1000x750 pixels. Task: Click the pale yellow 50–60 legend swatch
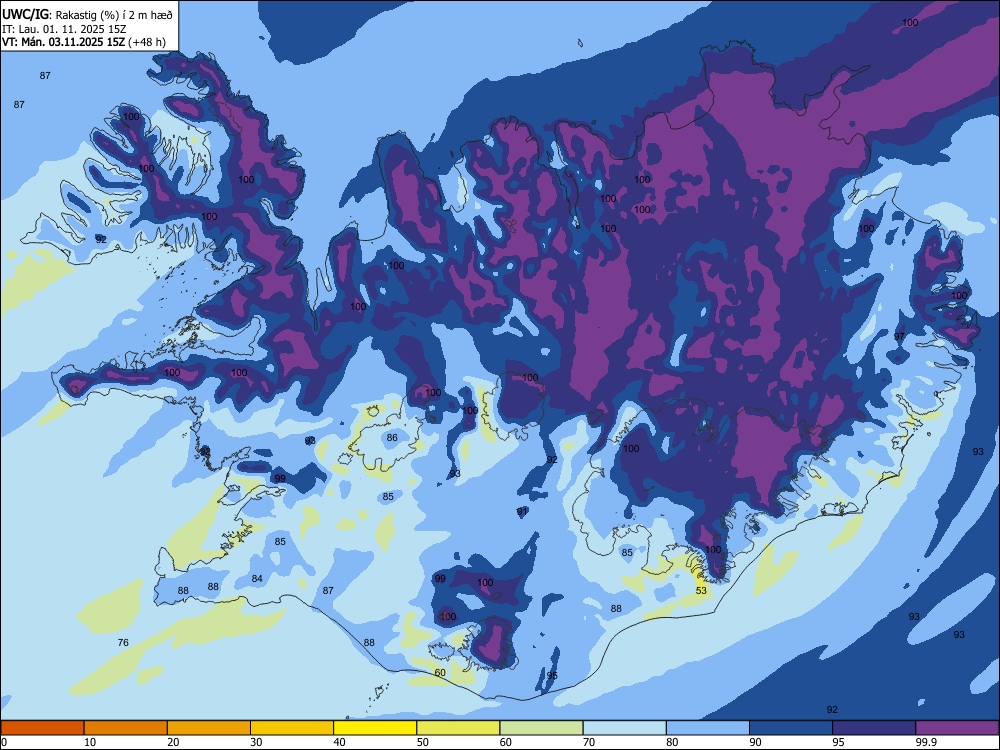458,728
